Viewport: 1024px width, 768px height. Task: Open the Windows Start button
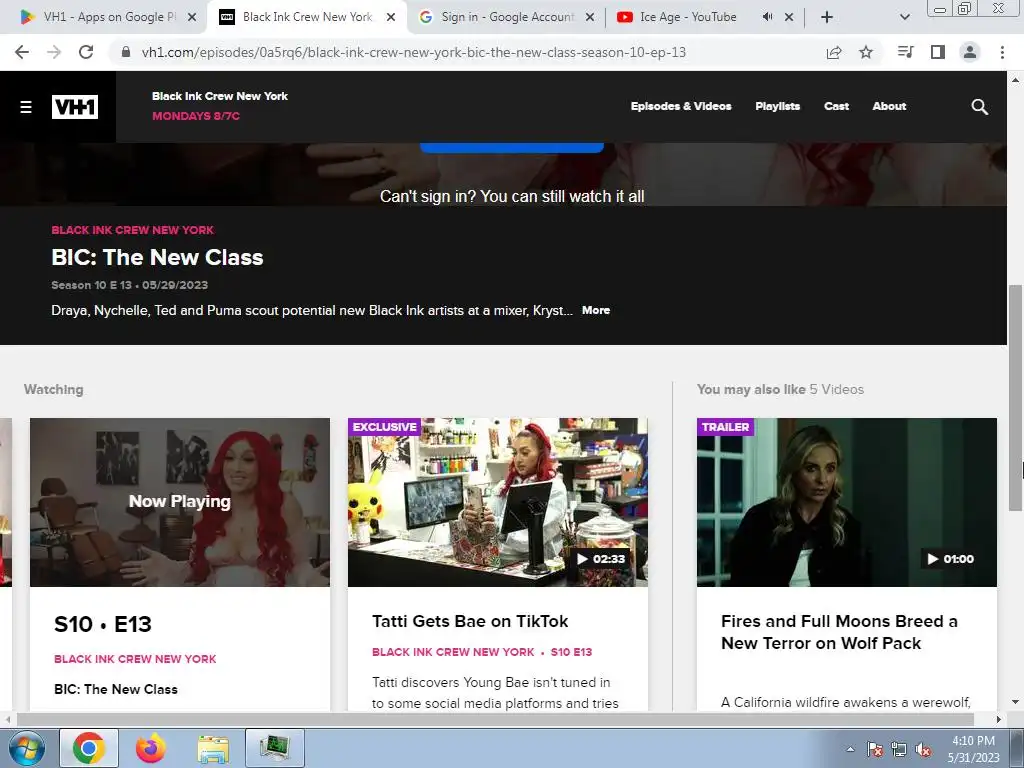coord(26,748)
